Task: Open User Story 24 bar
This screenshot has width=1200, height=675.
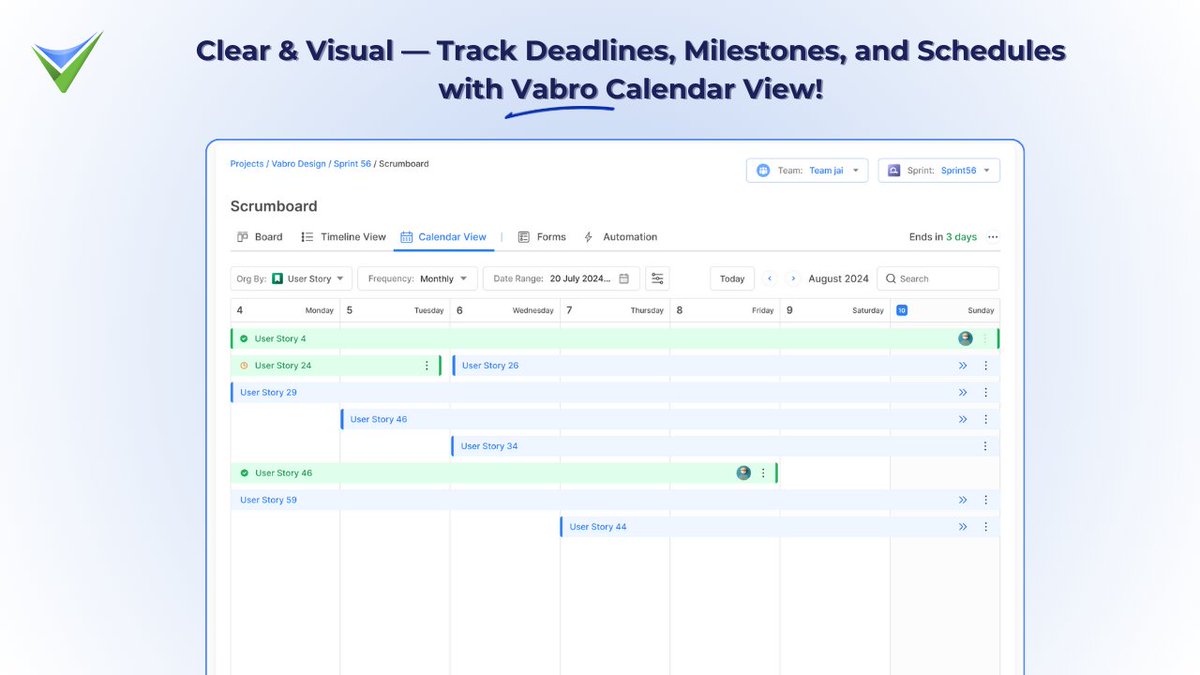Action: pos(336,366)
